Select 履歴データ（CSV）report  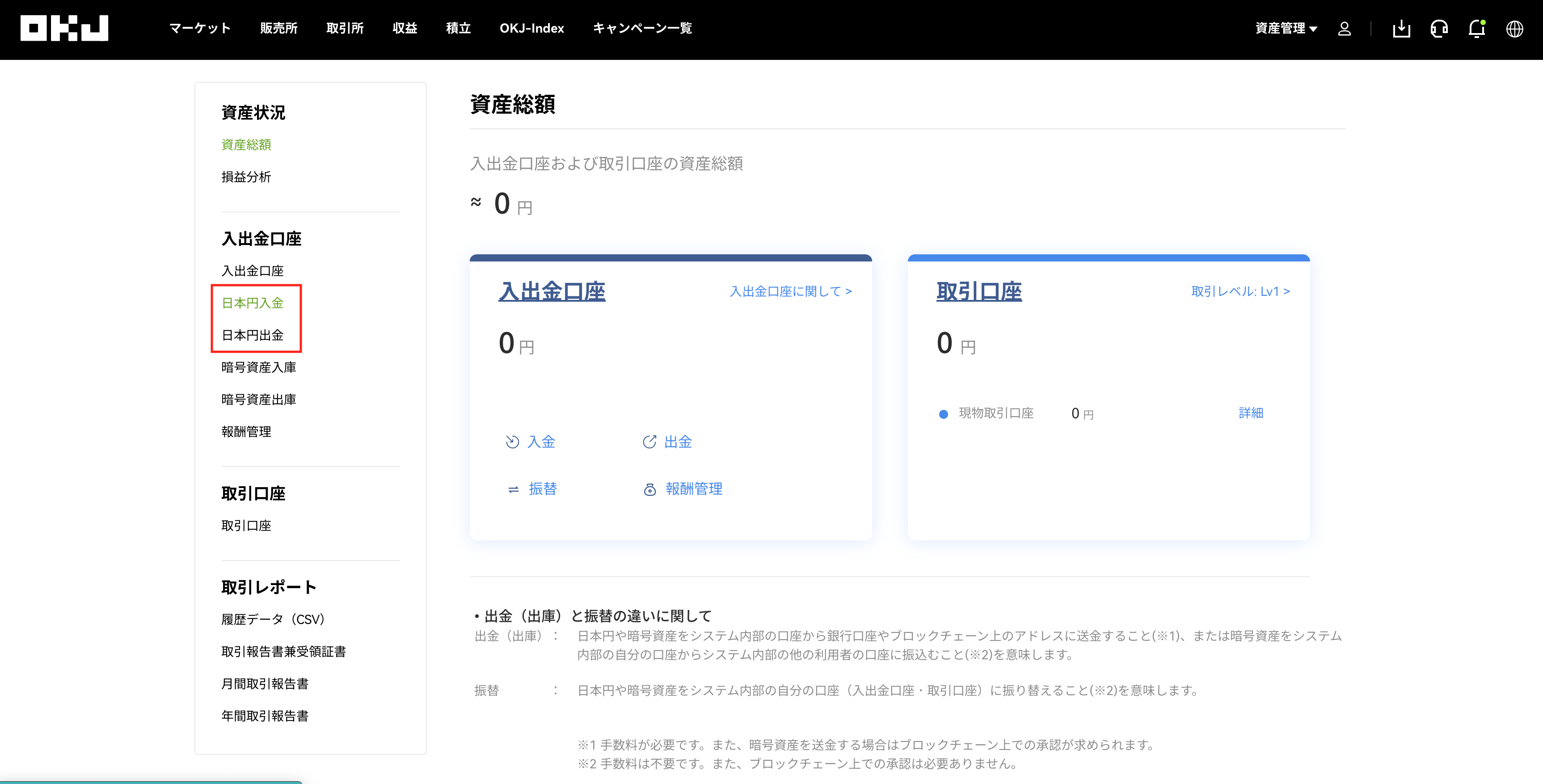click(273, 620)
